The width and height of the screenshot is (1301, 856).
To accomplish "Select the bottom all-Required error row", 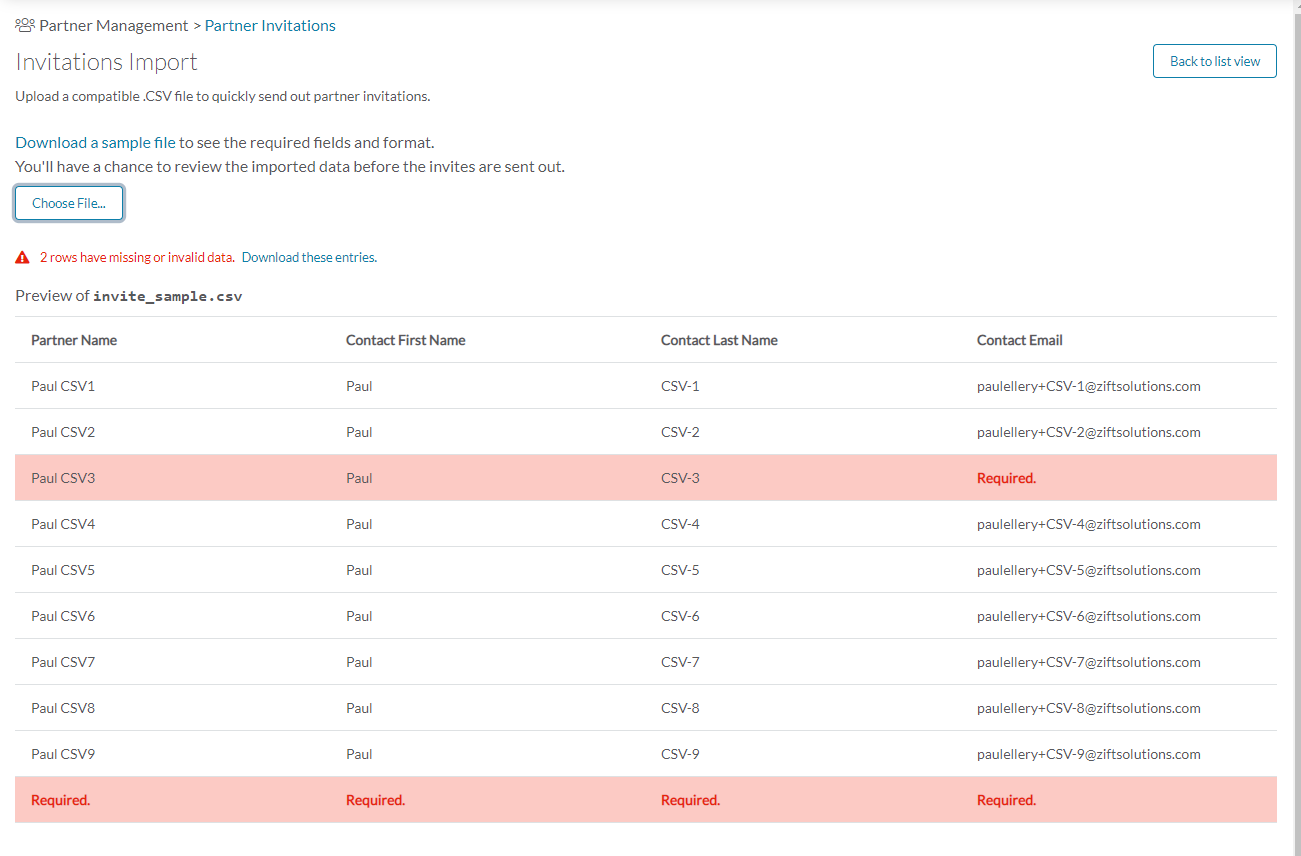I will (400, 799).
